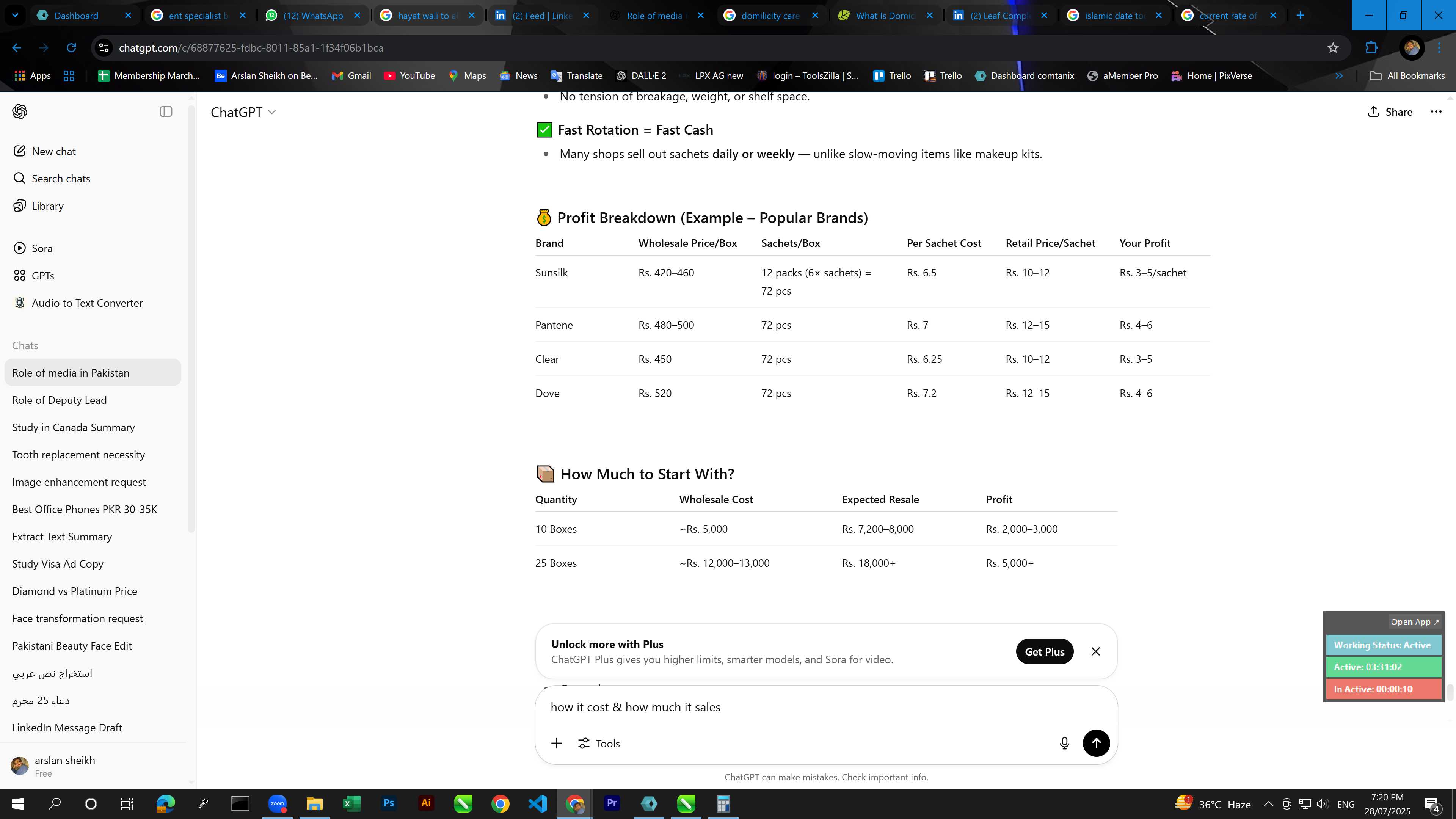Screen dimensions: 1456x819
Task: Open the Windows Start menu
Action: 18,803
